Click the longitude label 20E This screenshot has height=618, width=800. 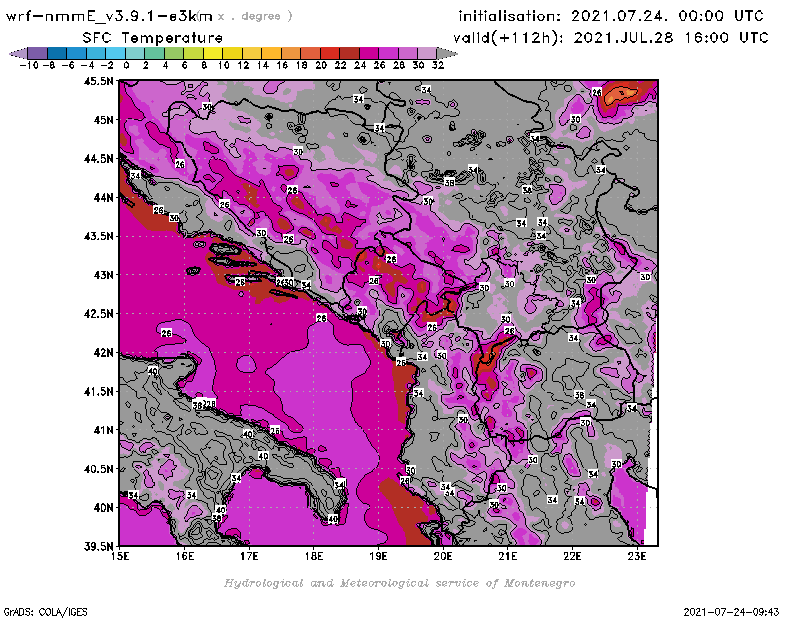coord(443,556)
